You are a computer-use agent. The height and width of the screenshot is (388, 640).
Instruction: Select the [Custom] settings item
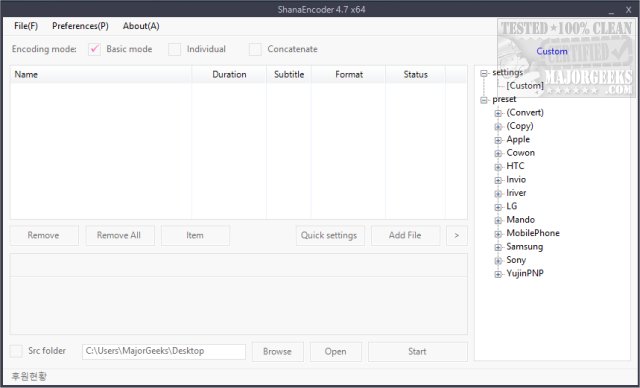point(525,86)
